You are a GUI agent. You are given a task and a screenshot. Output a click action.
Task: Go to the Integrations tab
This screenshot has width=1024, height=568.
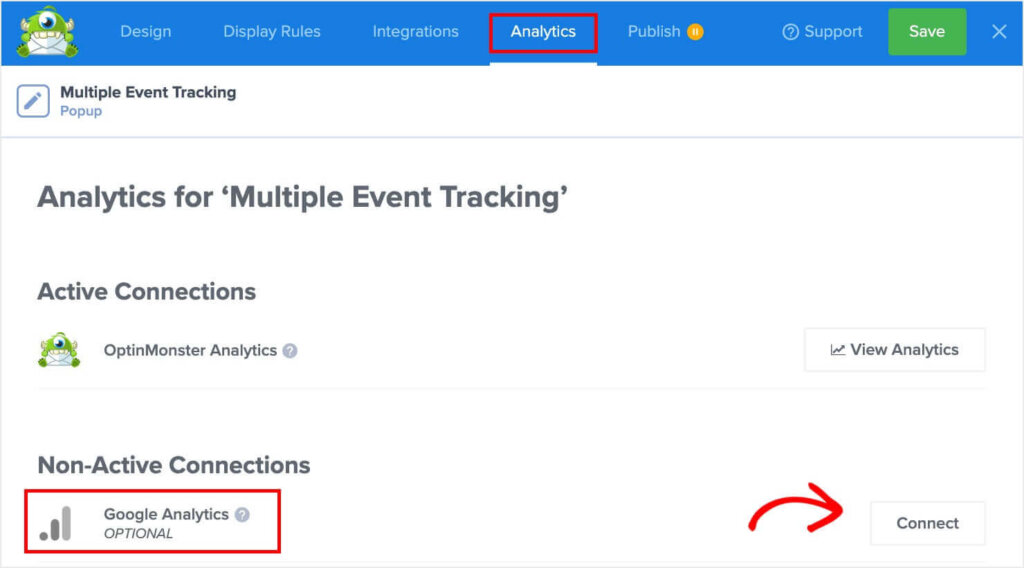pyautogui.click(x=415, y=32)
